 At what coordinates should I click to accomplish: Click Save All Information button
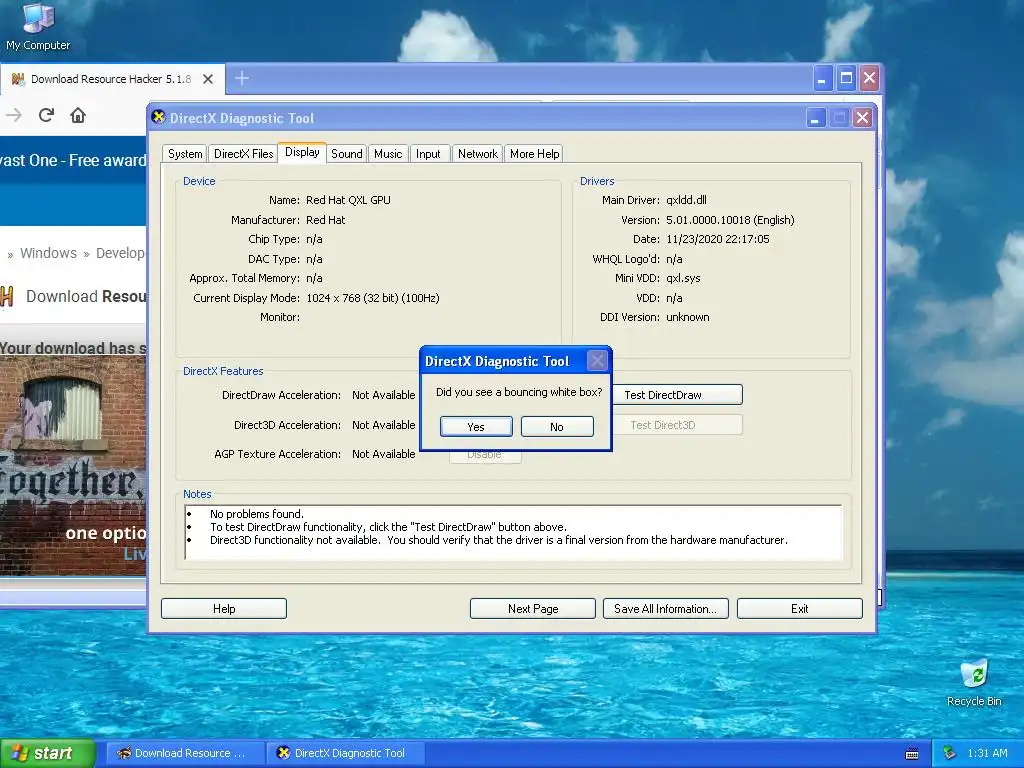coord(665,609)
